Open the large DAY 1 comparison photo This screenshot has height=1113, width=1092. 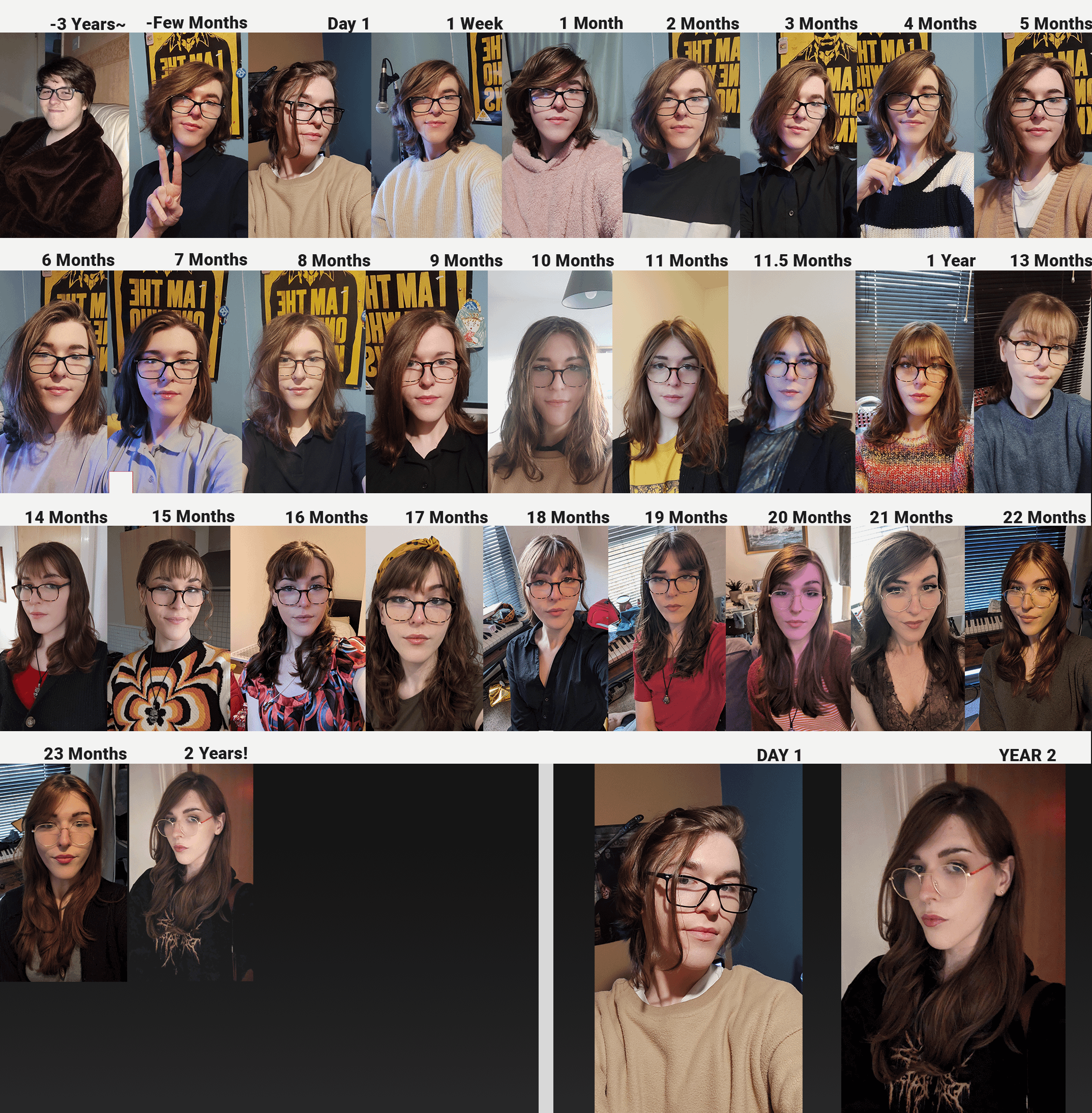698,938
